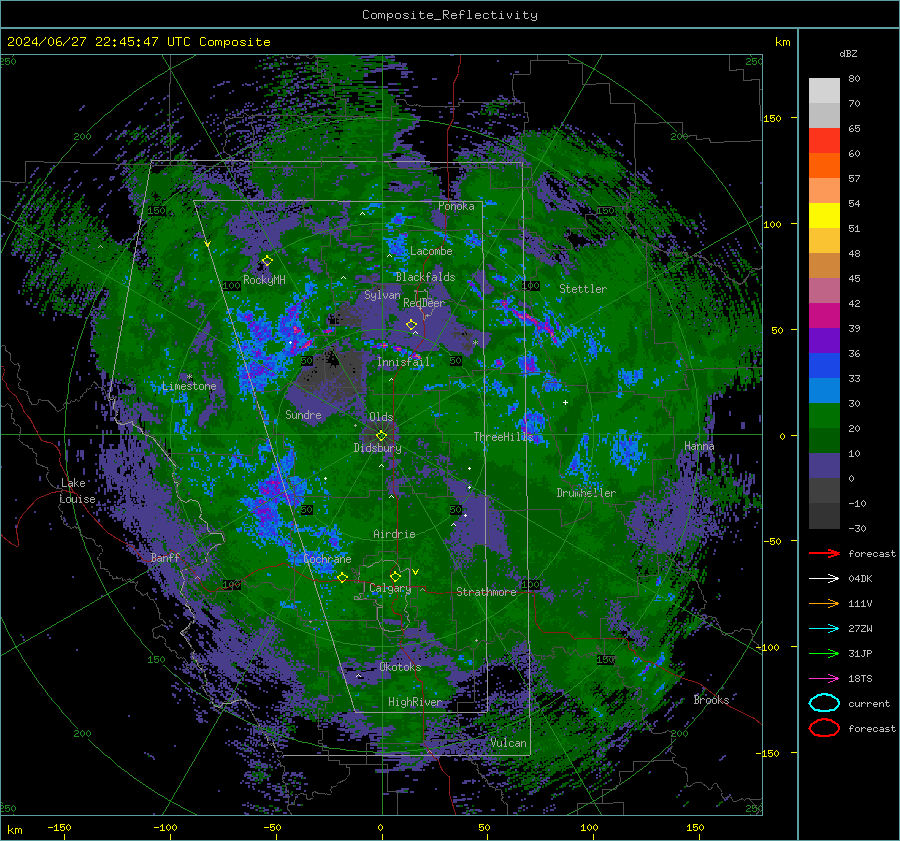Select the Vulcan city label
The height and width of the screenshot is (841, 900).
(x=508, y=743)
